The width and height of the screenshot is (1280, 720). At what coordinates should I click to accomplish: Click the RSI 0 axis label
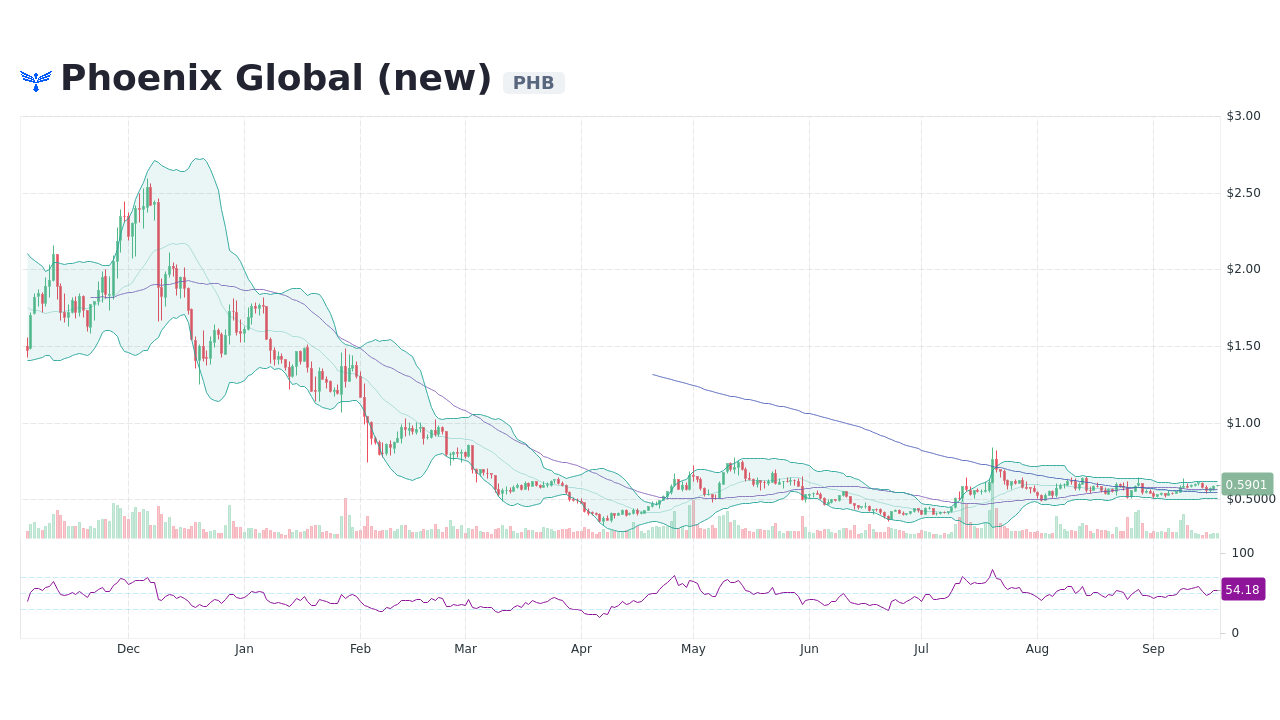coord(1235,633)
